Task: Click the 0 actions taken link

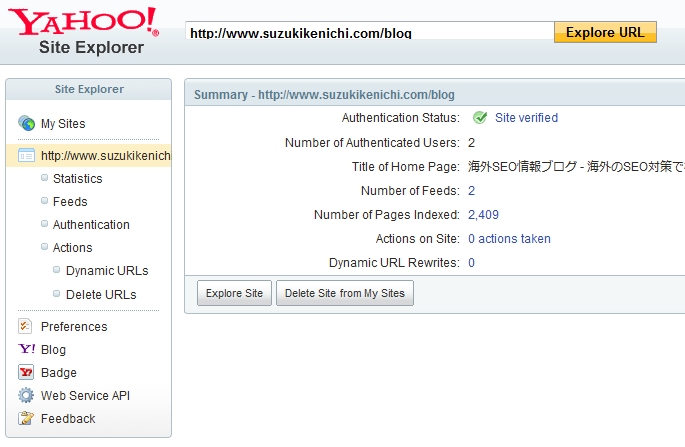Action: tap(509, 239)
